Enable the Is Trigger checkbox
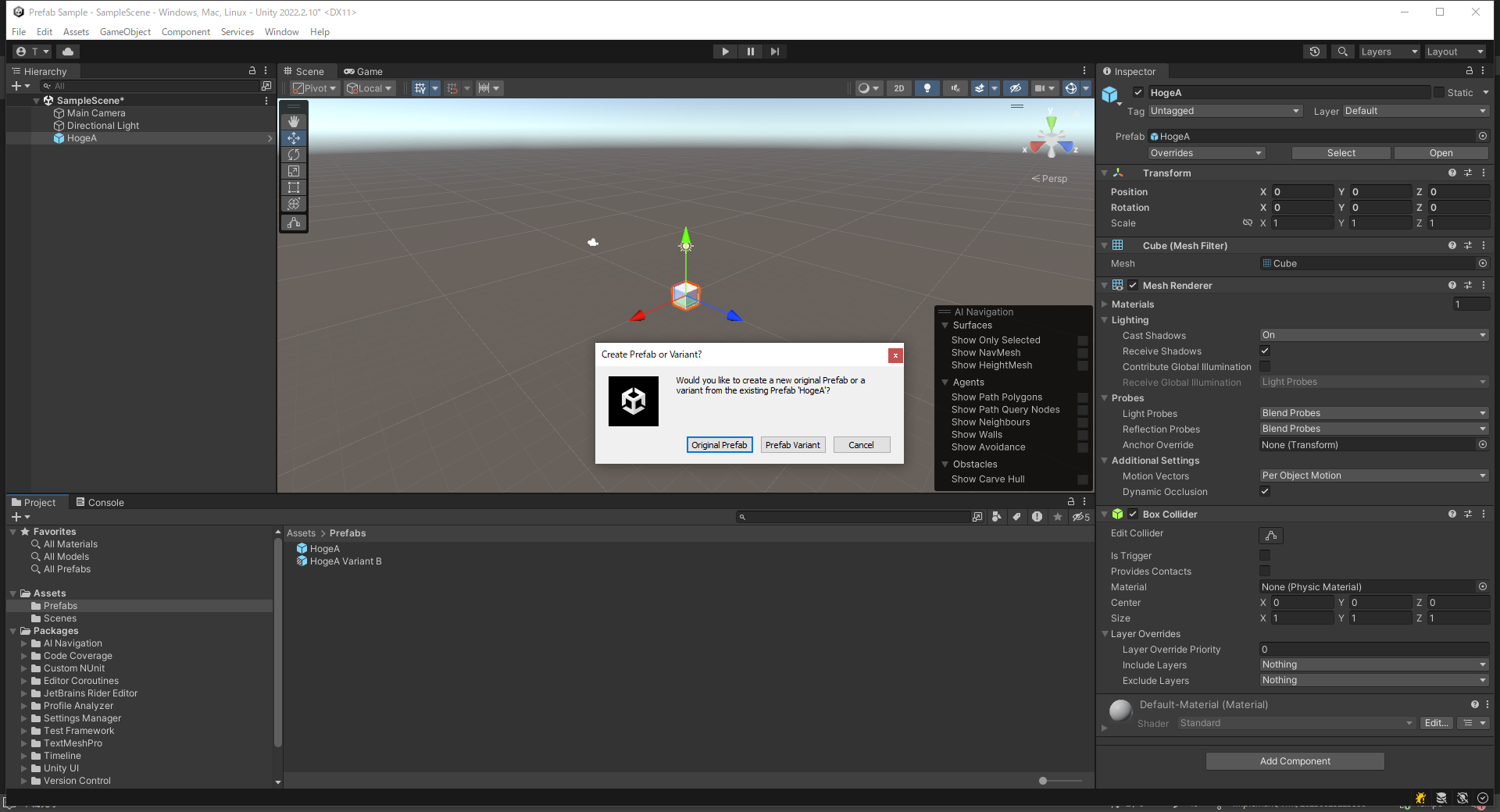 (x=1264, y=555)
